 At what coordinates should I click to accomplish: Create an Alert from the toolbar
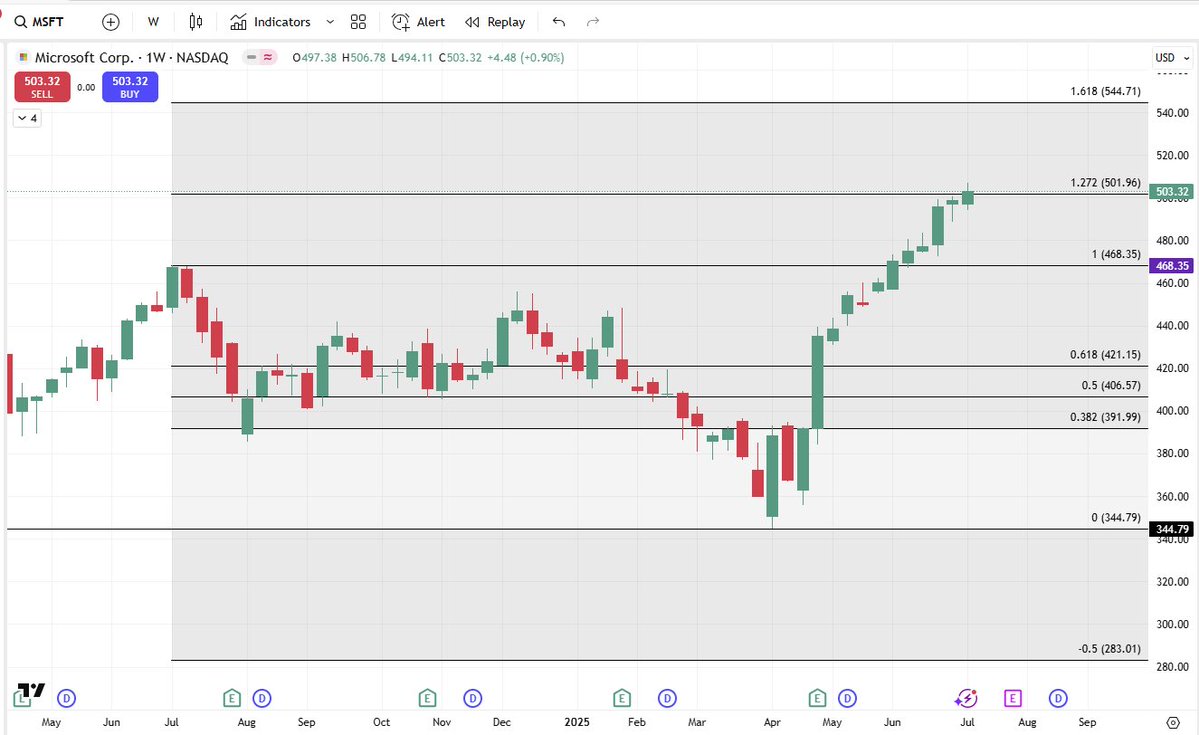click(x=418, y=21)
